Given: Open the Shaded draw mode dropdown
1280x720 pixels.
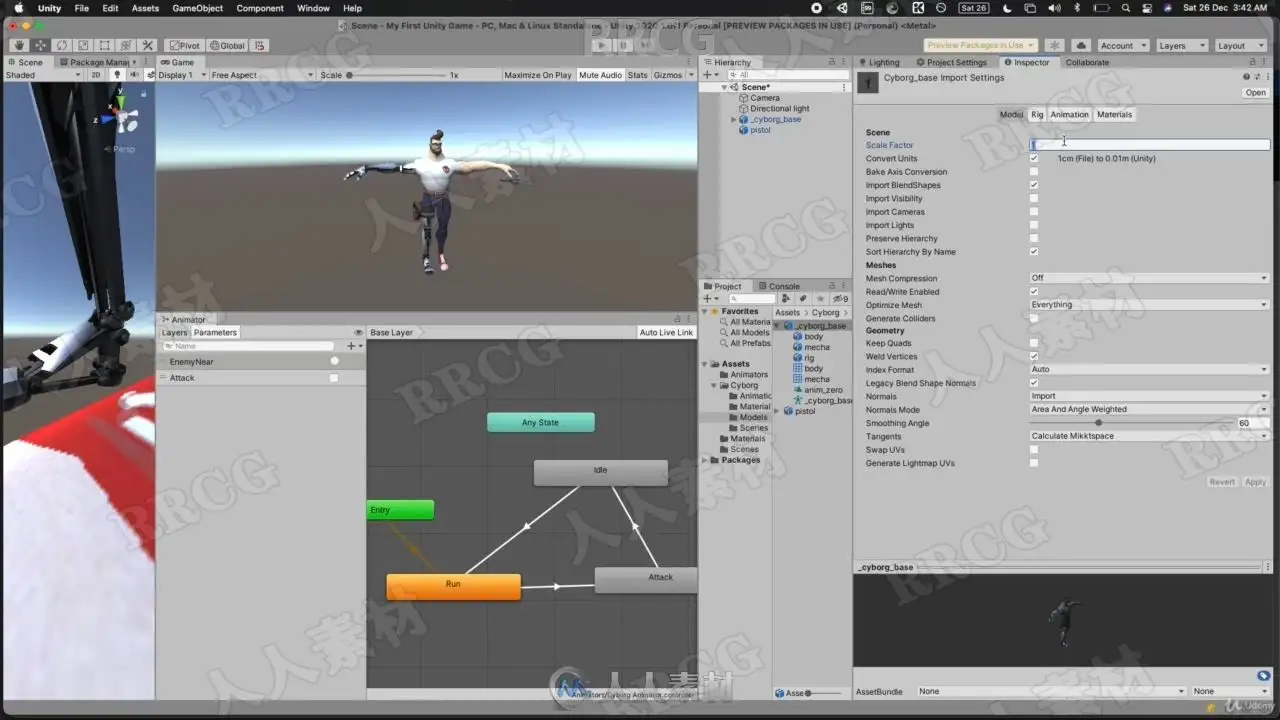Looking at the screenshot, I should tap(43, 75).
